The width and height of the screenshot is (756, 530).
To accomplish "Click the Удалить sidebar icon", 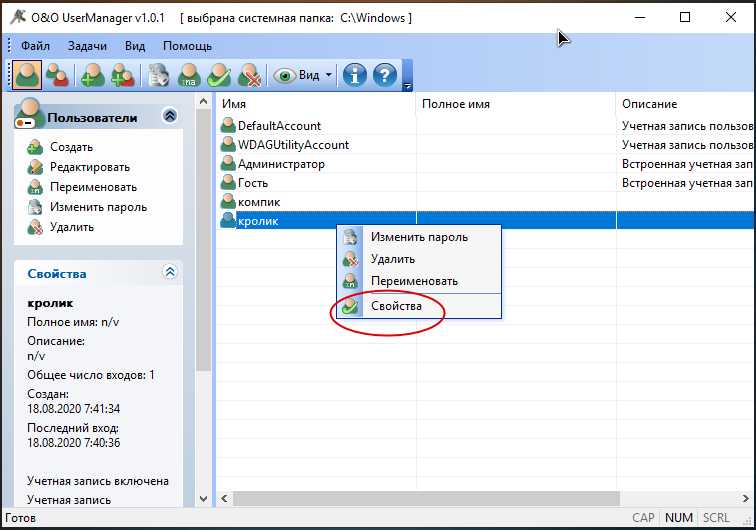I will tap(35, 227).
